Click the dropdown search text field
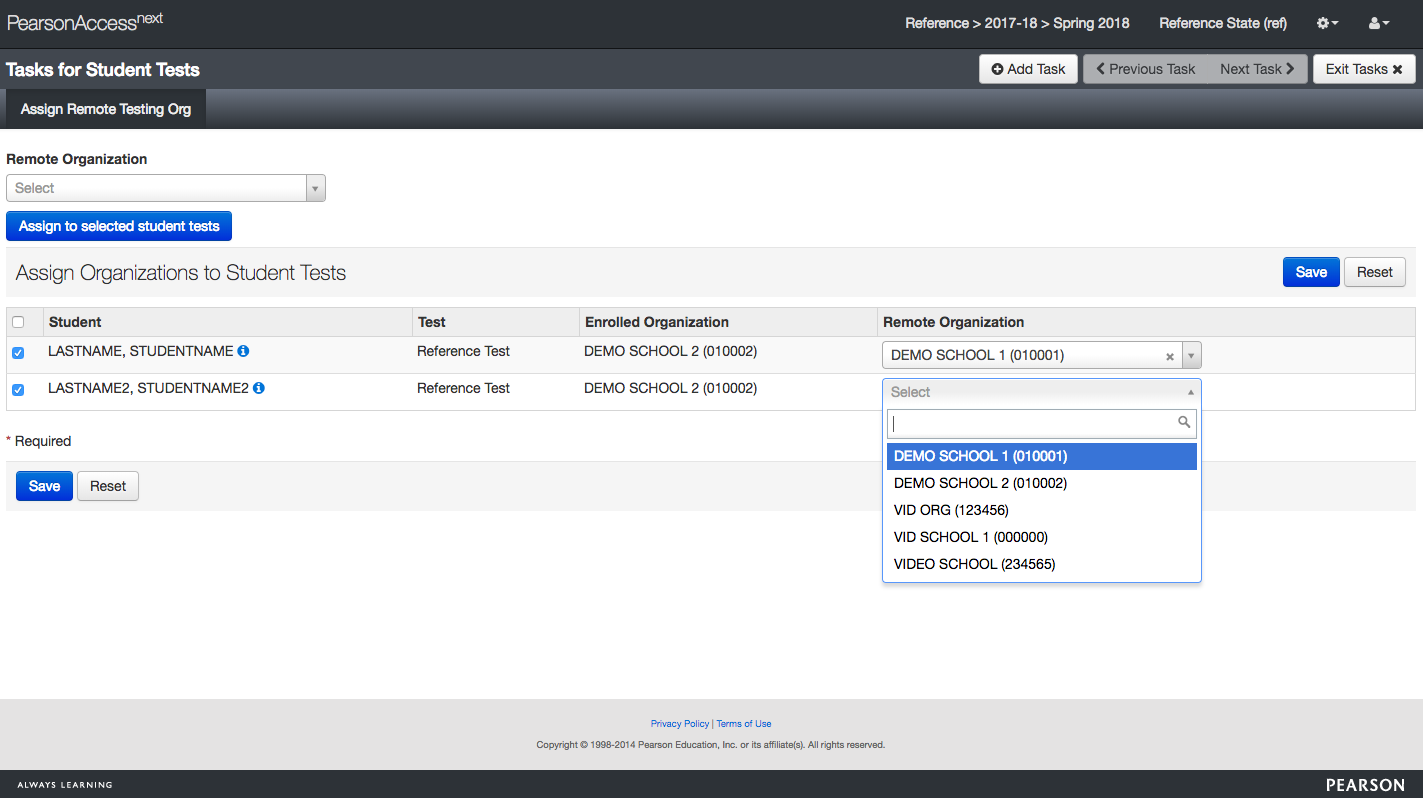 tap(1030, 423)
